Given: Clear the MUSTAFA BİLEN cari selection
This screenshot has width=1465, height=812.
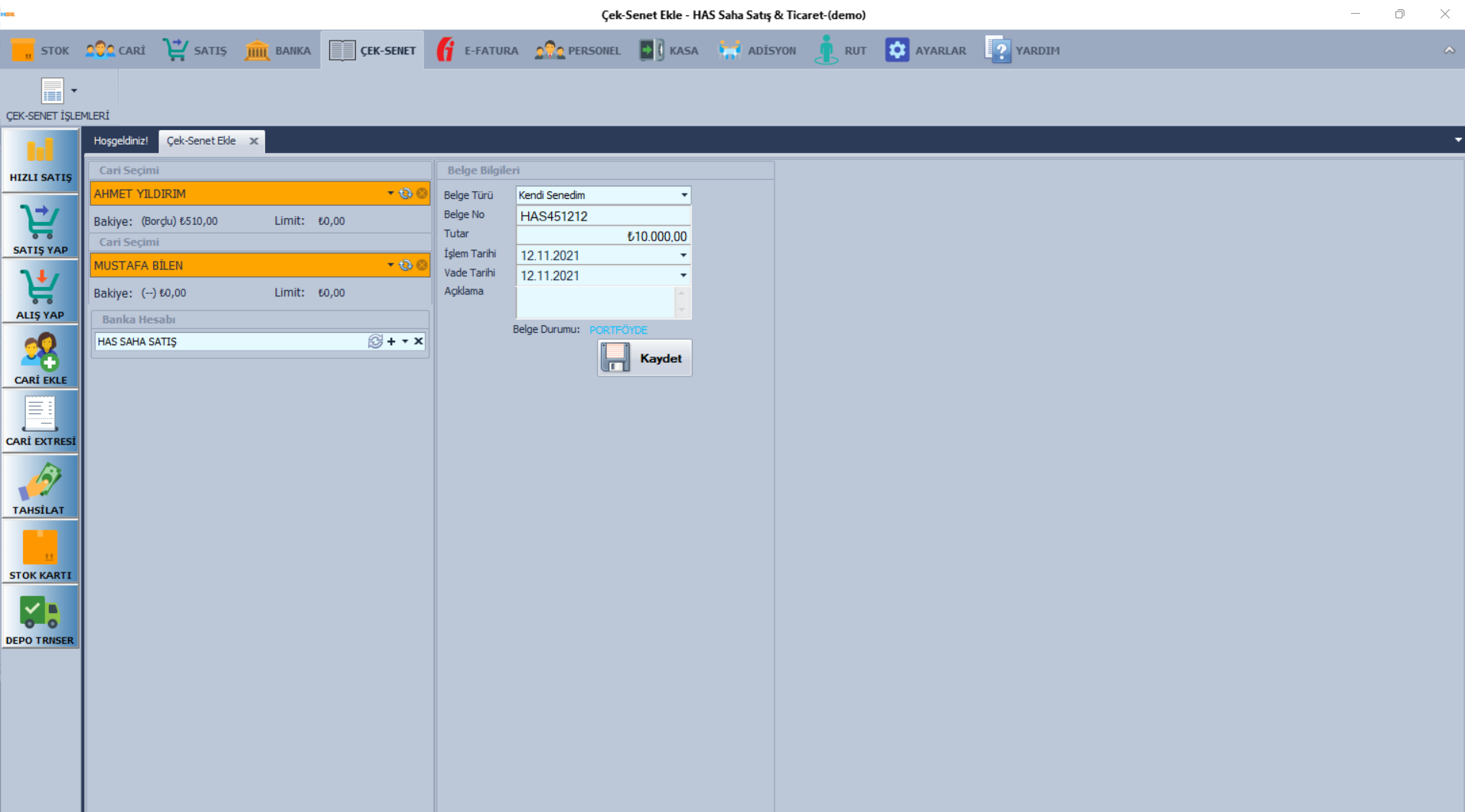Looking at the screenshot, I should pyautogui.click(x=422, y=266).
